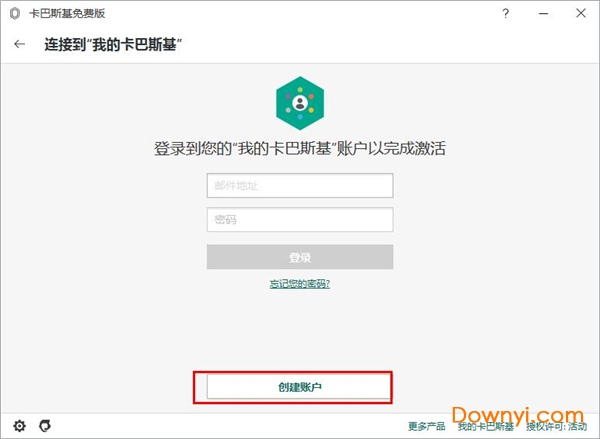This screenshot has height=439, width=600.
Task: Click the 卡巴斯基免费版 window title text
Action: 67,13
